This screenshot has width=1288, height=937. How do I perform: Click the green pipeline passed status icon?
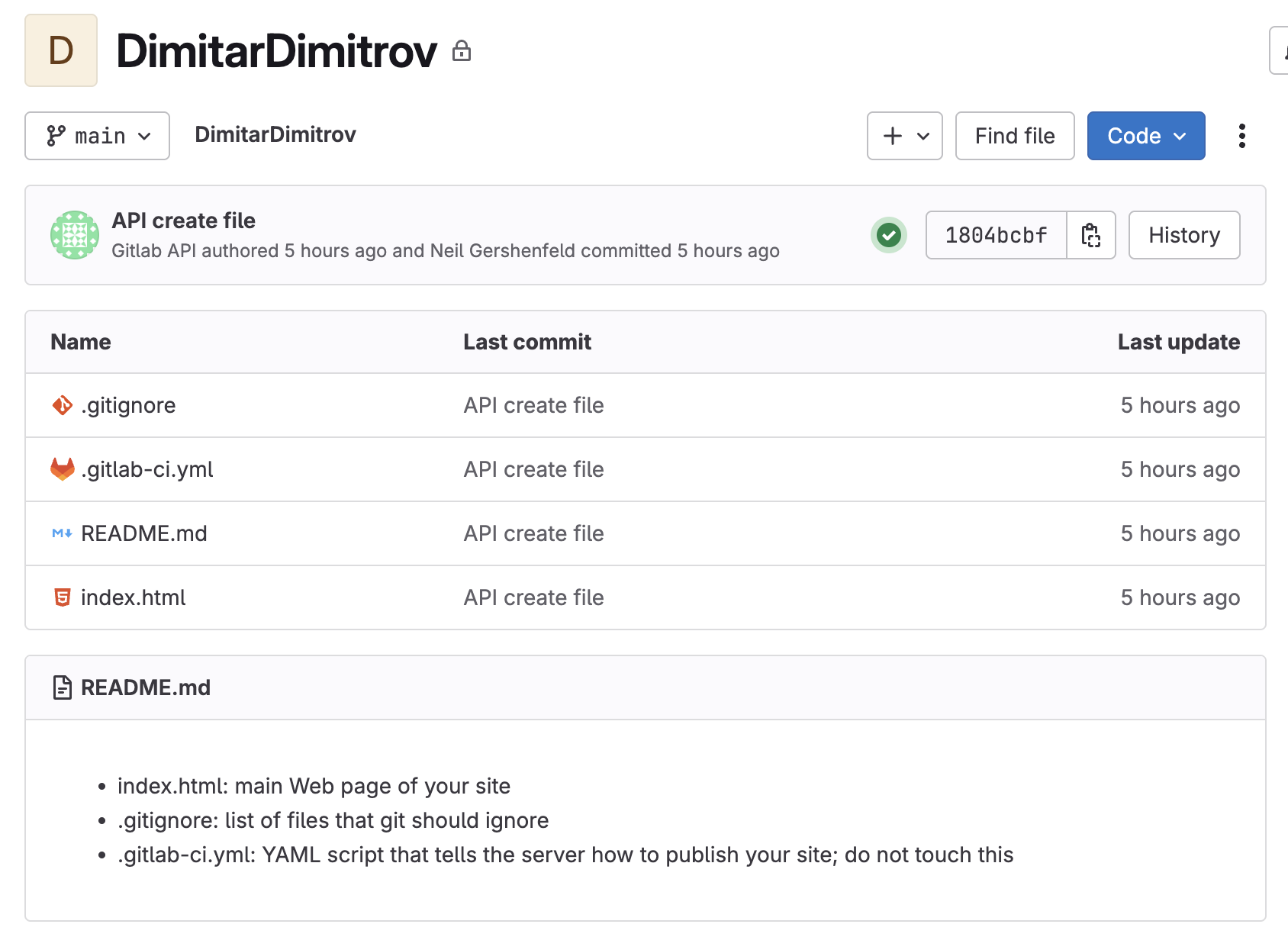pyautogui.click(x=888, y=235)
